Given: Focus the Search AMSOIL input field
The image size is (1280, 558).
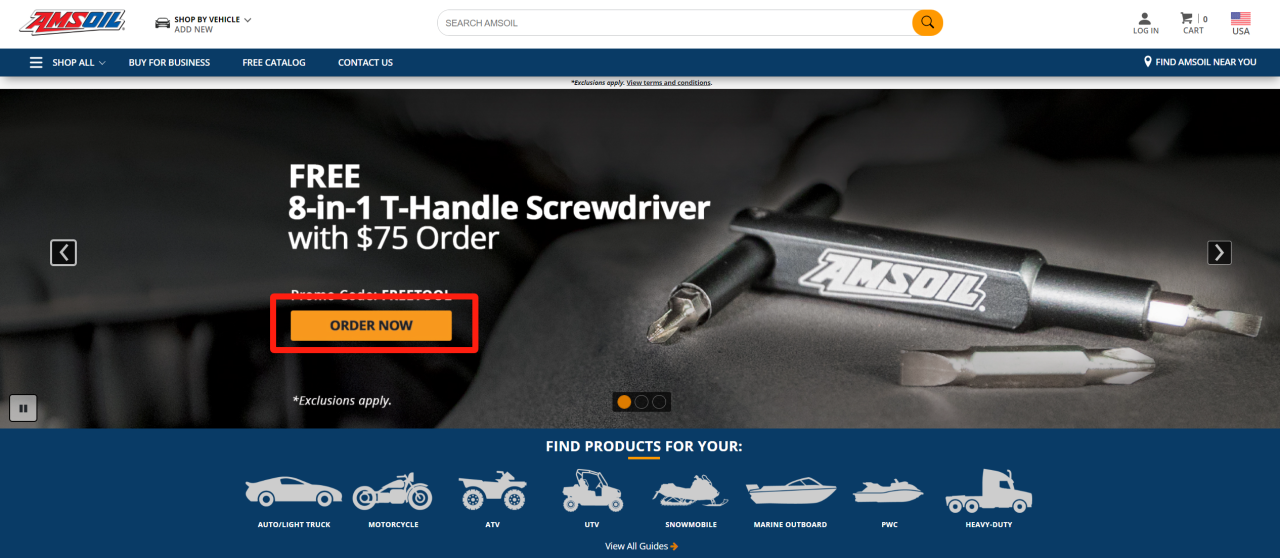Looking at the screenshot, I should coord(675,22).
